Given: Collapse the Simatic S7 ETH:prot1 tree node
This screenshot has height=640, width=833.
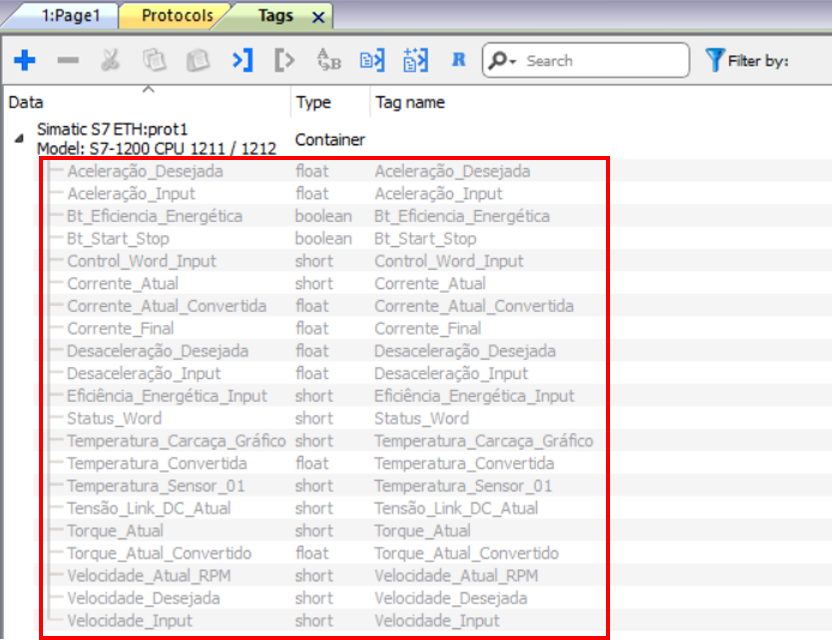Looking at the screenshot, I should tap(19, 139).
